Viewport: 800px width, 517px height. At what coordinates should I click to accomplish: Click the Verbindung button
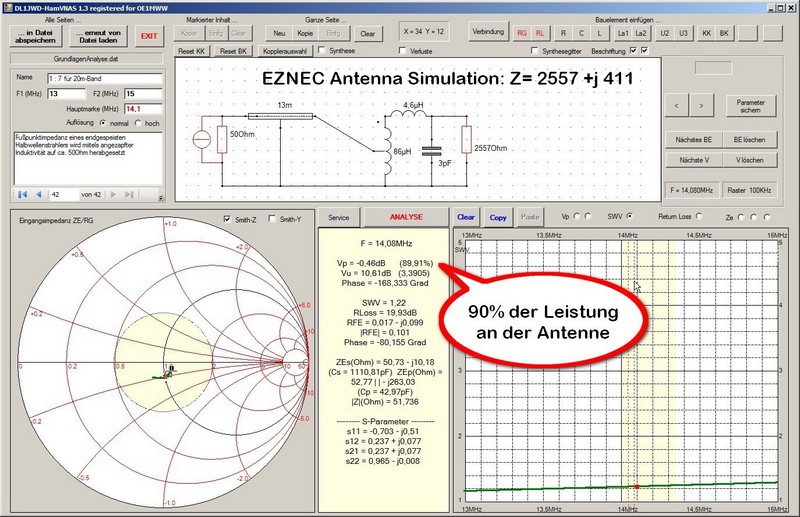(x=488, y=32)
